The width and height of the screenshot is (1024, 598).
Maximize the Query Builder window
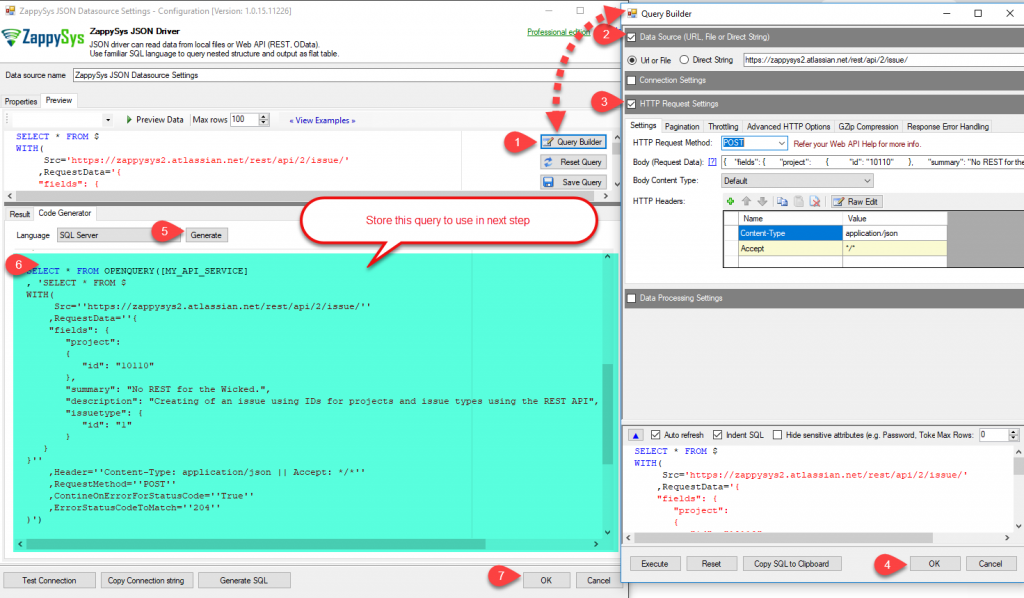coord(978,14)
